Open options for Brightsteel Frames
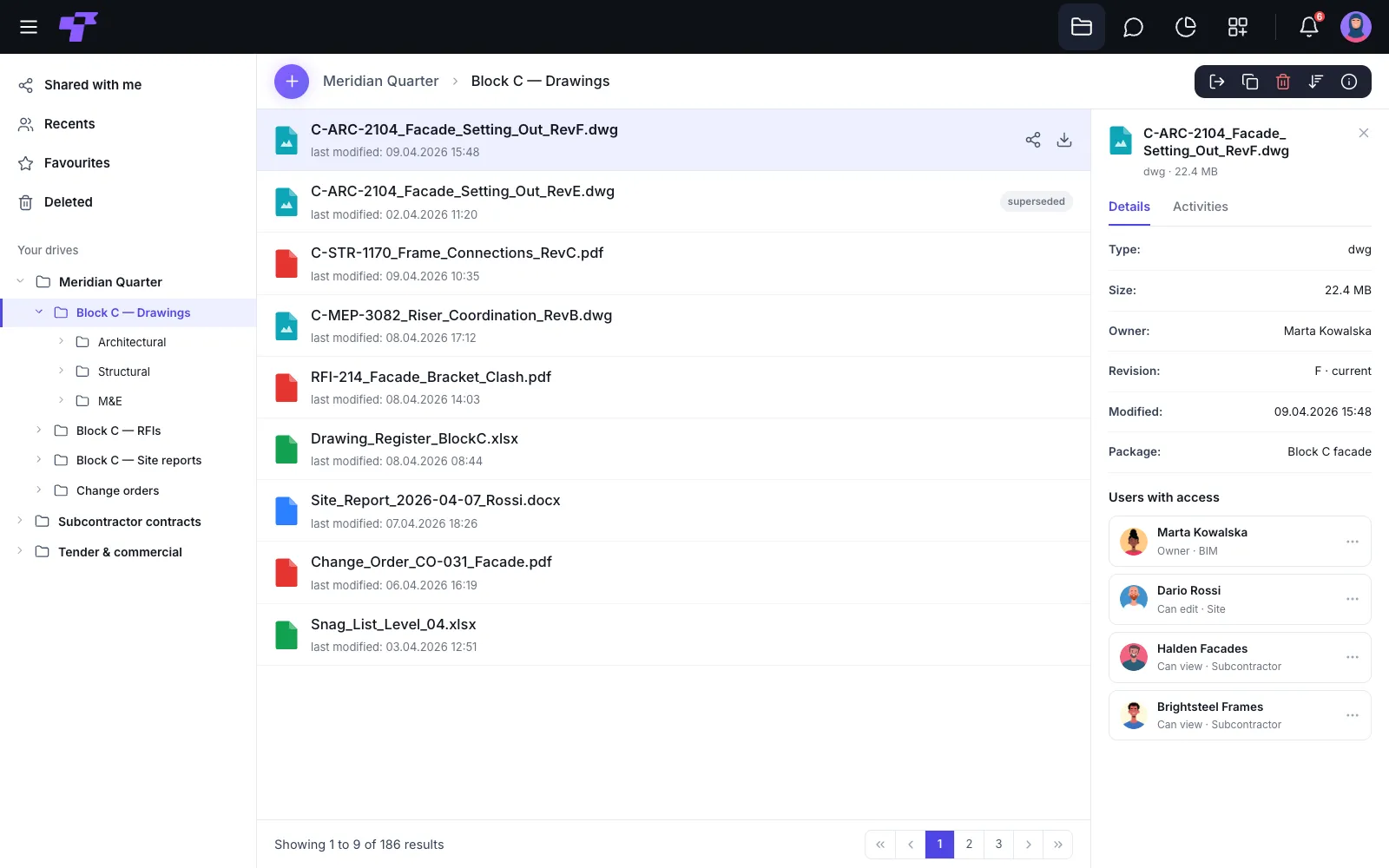This screenshot has width=1389, height=868. tap(1353, 715)
